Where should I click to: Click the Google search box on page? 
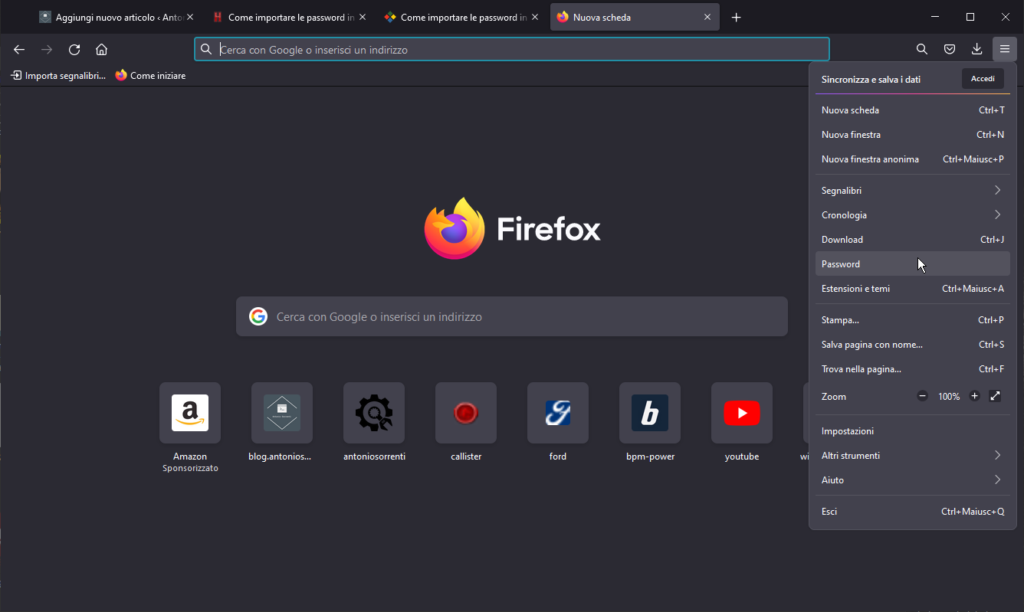511,317
